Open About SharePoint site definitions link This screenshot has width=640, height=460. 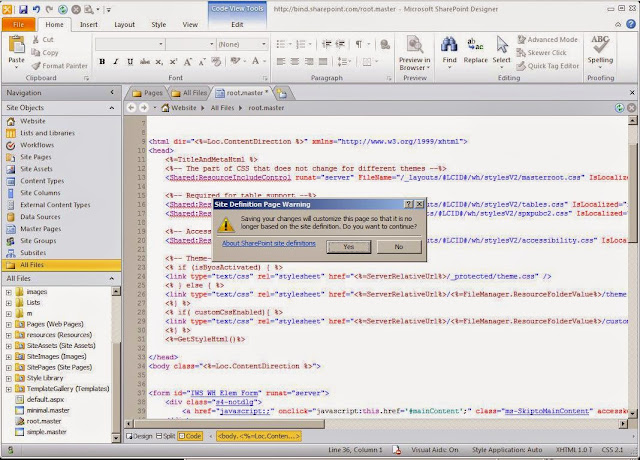pyautogui.click(x=268, y=243)
